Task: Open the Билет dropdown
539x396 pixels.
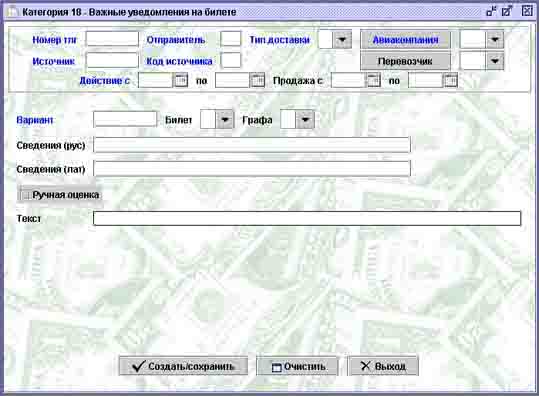Action: pyautogui.click(x=225, y=120)
